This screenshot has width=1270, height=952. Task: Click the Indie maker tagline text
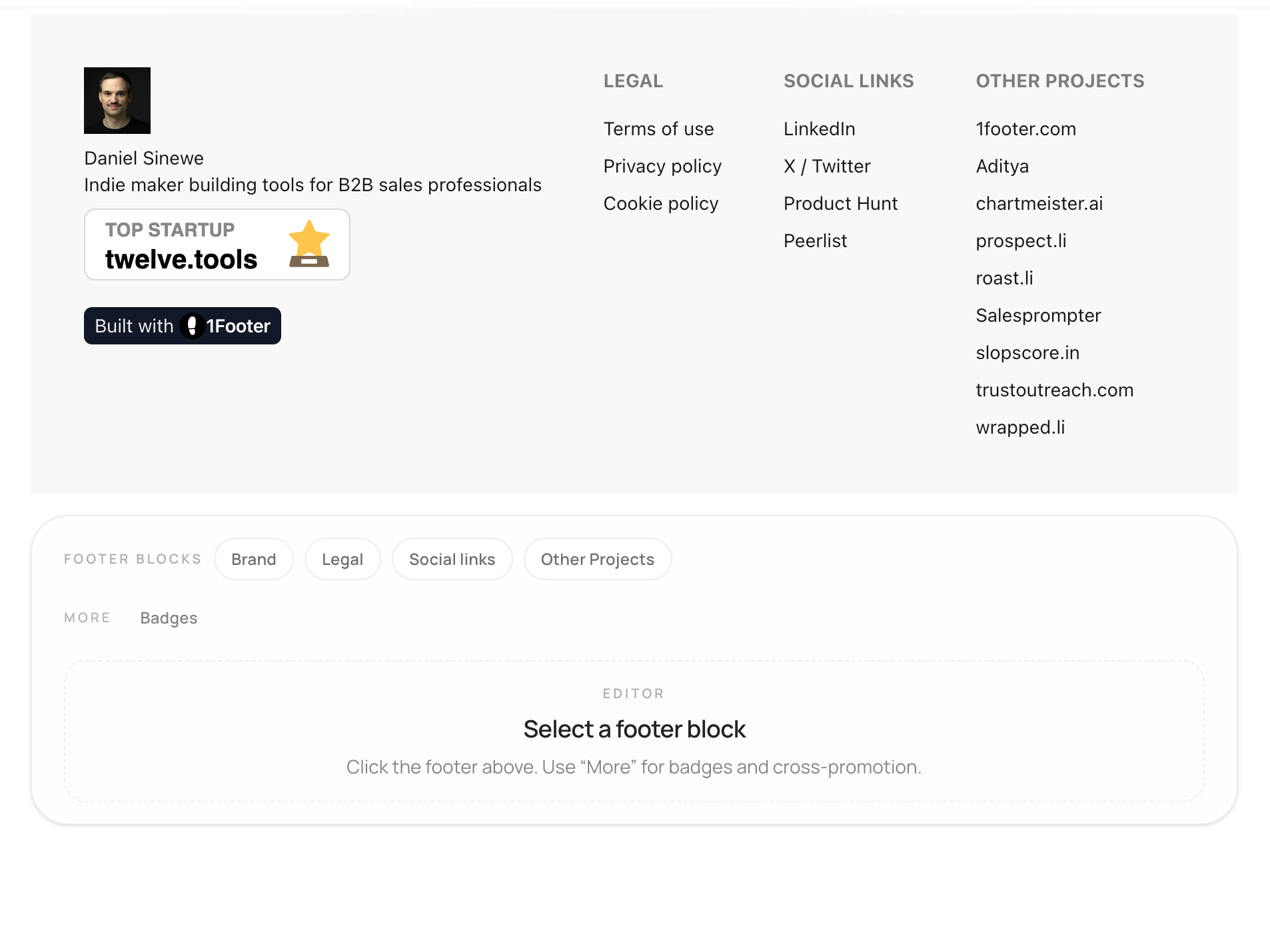(x=313, y=185)
